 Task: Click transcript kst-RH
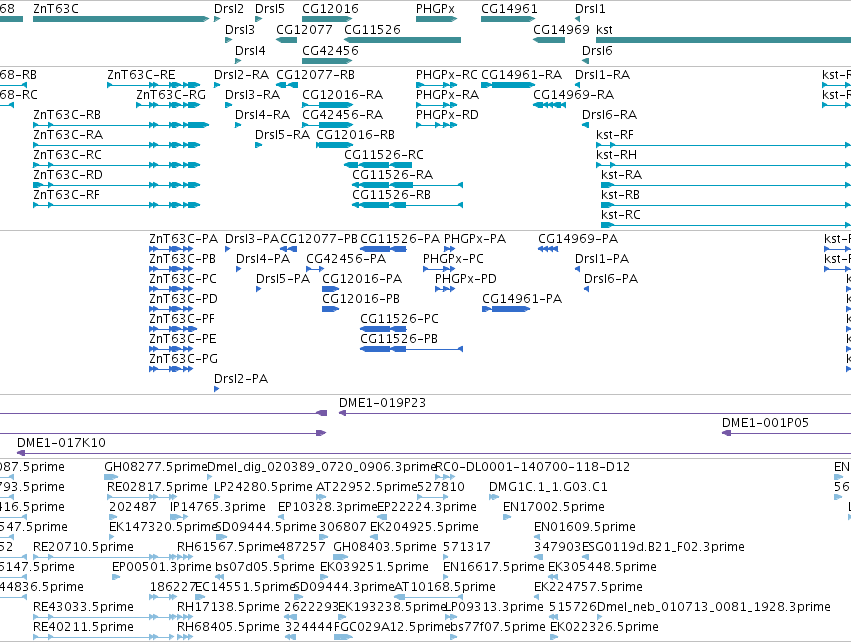tap(616, 155)
